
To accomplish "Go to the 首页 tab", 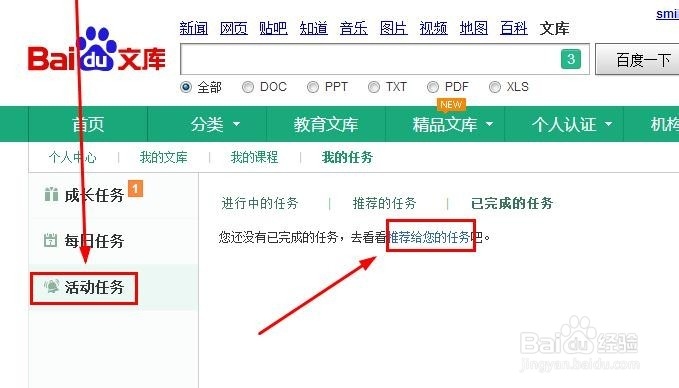I will (x=88, y=125).
